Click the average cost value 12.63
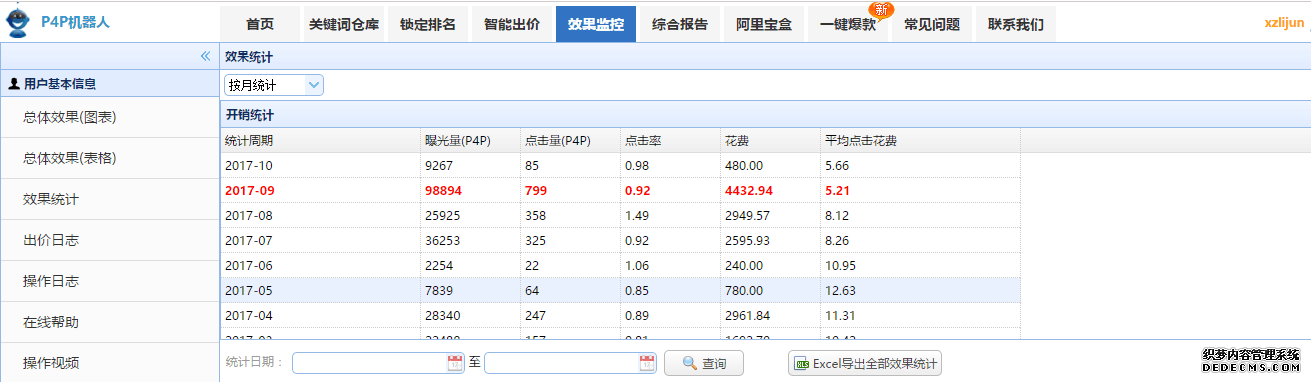 pos(840,290)
